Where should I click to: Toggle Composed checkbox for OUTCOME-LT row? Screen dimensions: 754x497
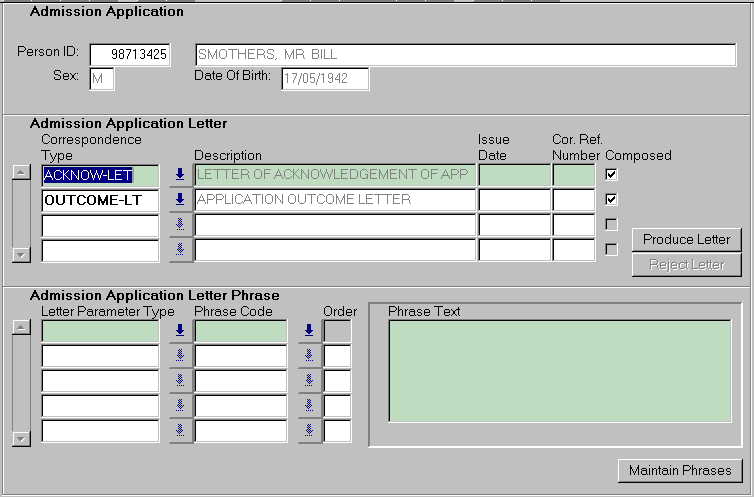pos(612,199)
